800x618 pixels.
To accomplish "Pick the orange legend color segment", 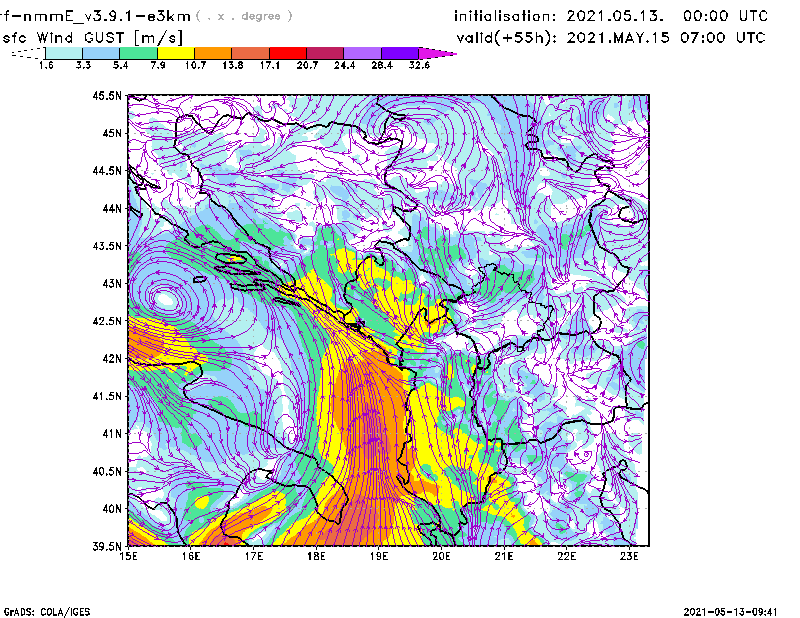I will click(213, 53).
